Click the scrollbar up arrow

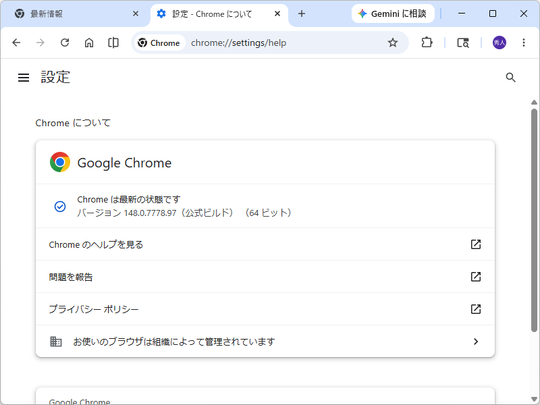coord(534,103)
